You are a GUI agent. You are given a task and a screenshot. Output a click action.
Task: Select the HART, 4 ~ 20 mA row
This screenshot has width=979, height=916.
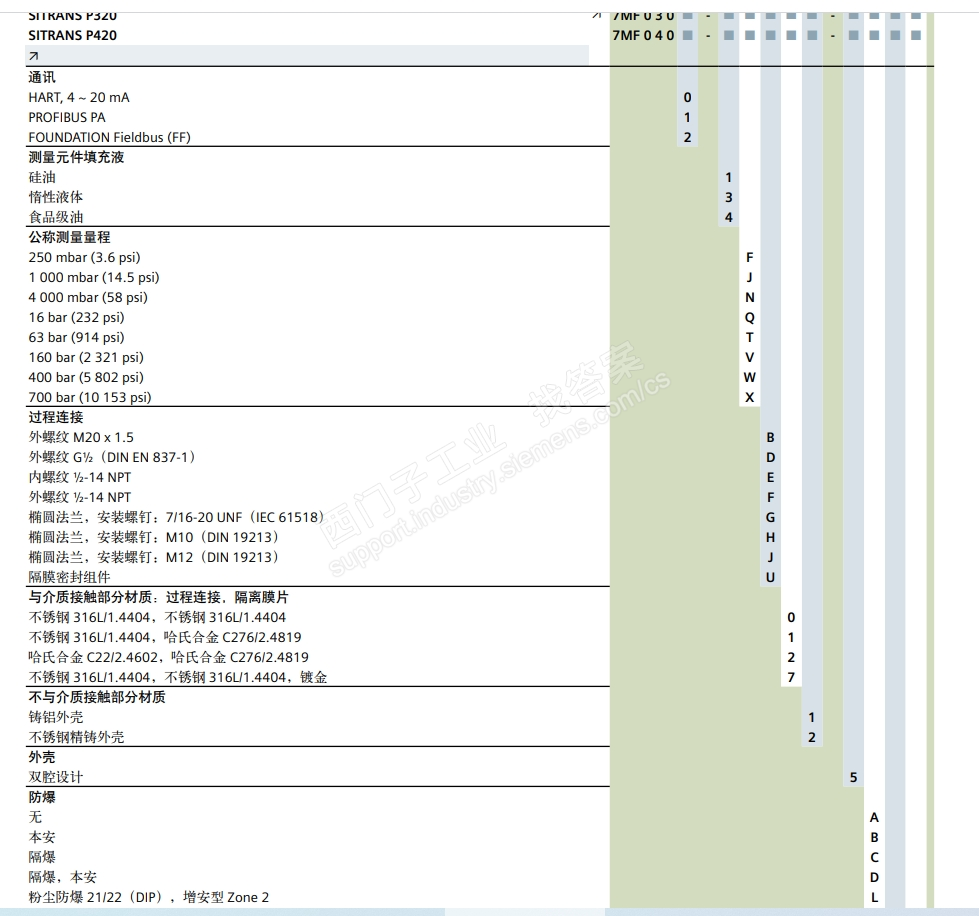coord(79,97)
